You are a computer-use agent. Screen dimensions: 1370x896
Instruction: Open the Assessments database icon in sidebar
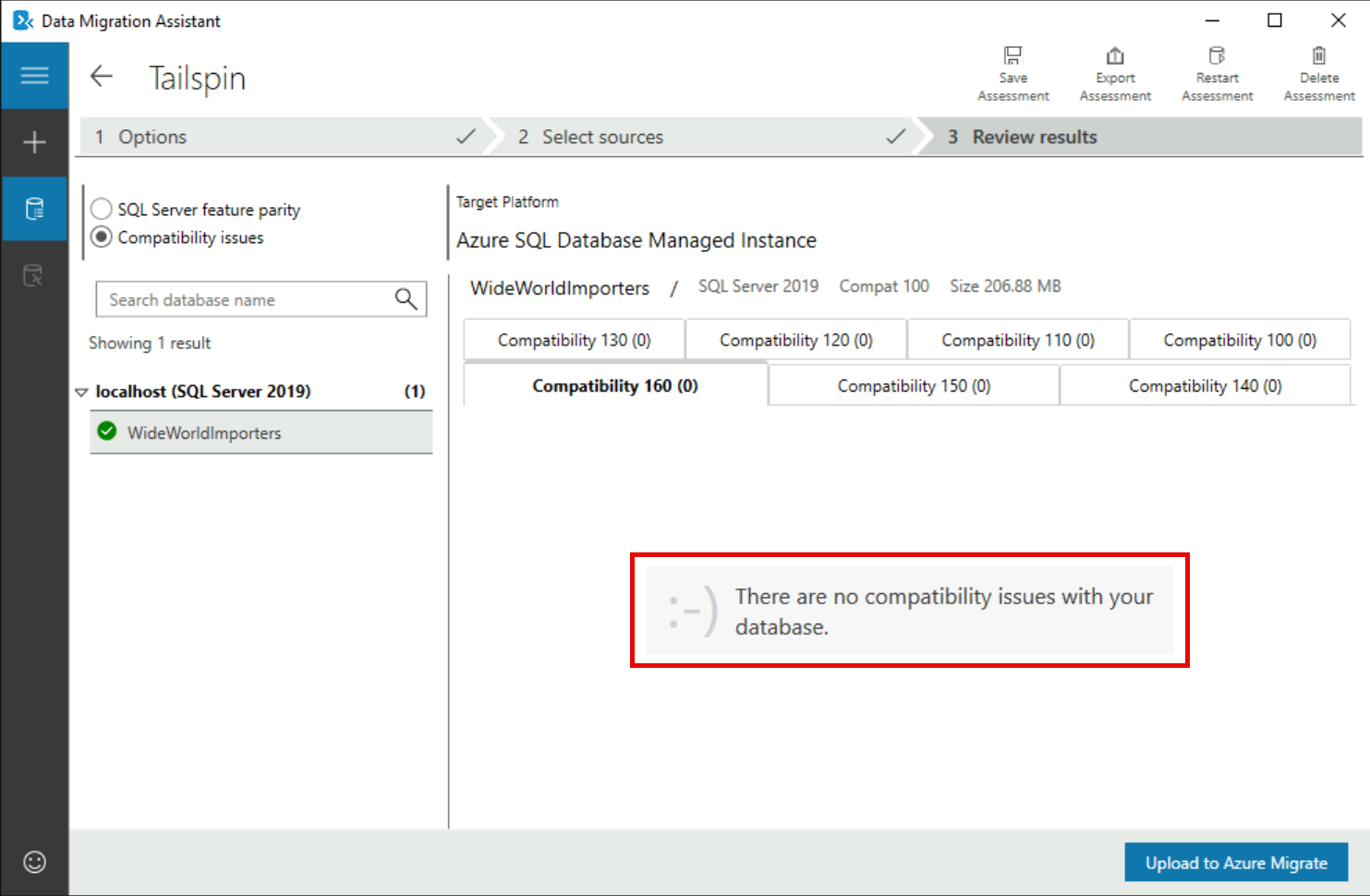click(34, 209)
